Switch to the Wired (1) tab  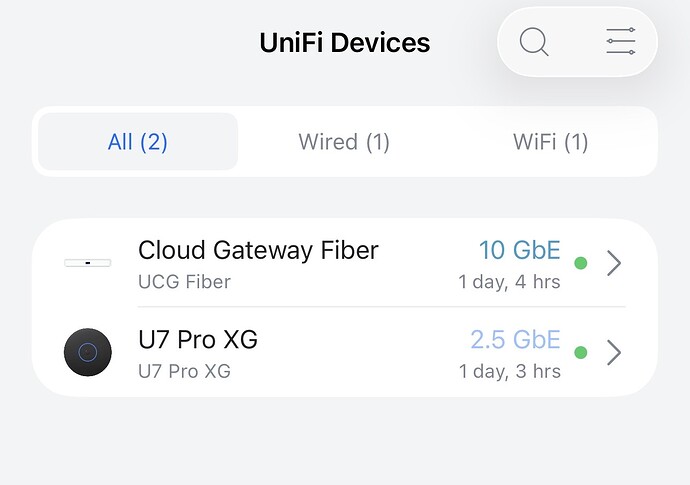(344, 142)
